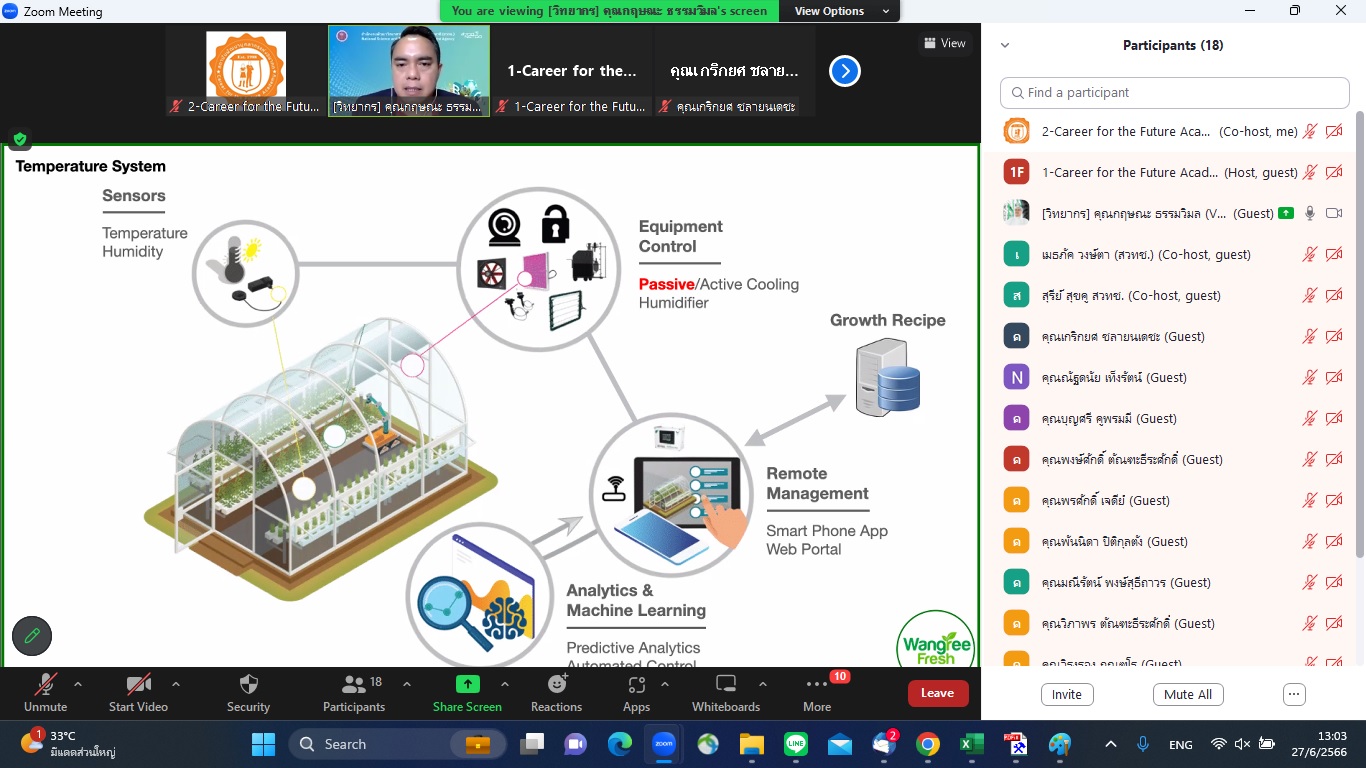Show next video thumbnails with blue arrow
1366x768 pixels.
point(845,71)
